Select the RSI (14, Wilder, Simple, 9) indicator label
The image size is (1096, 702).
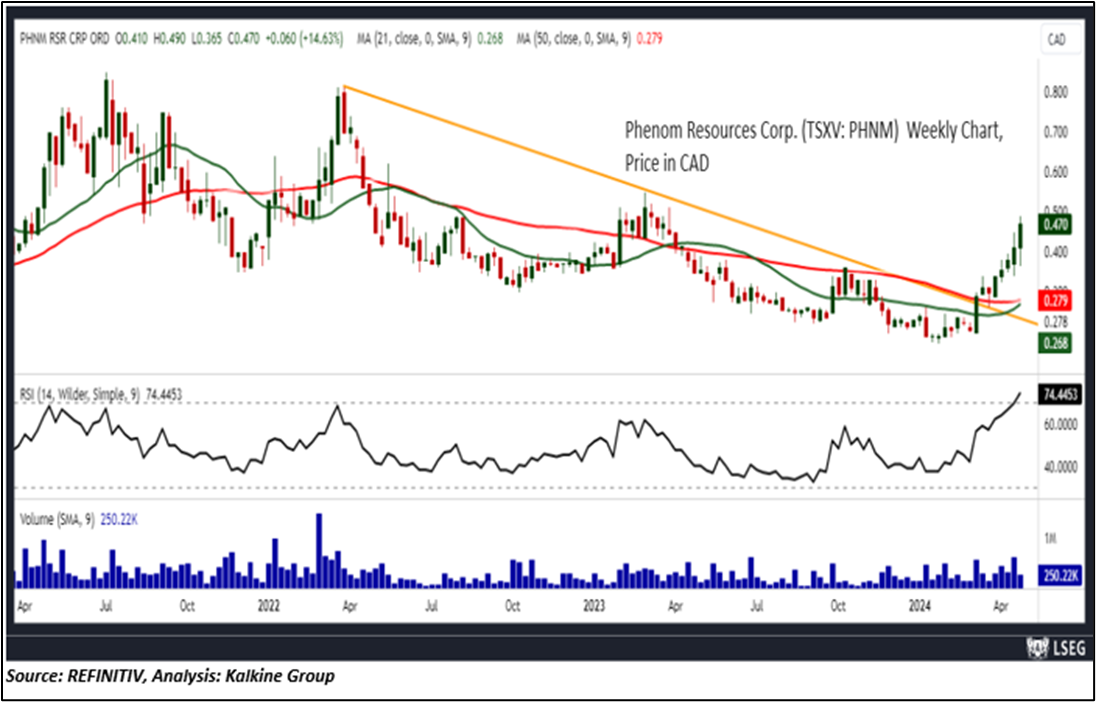[79, 396]
